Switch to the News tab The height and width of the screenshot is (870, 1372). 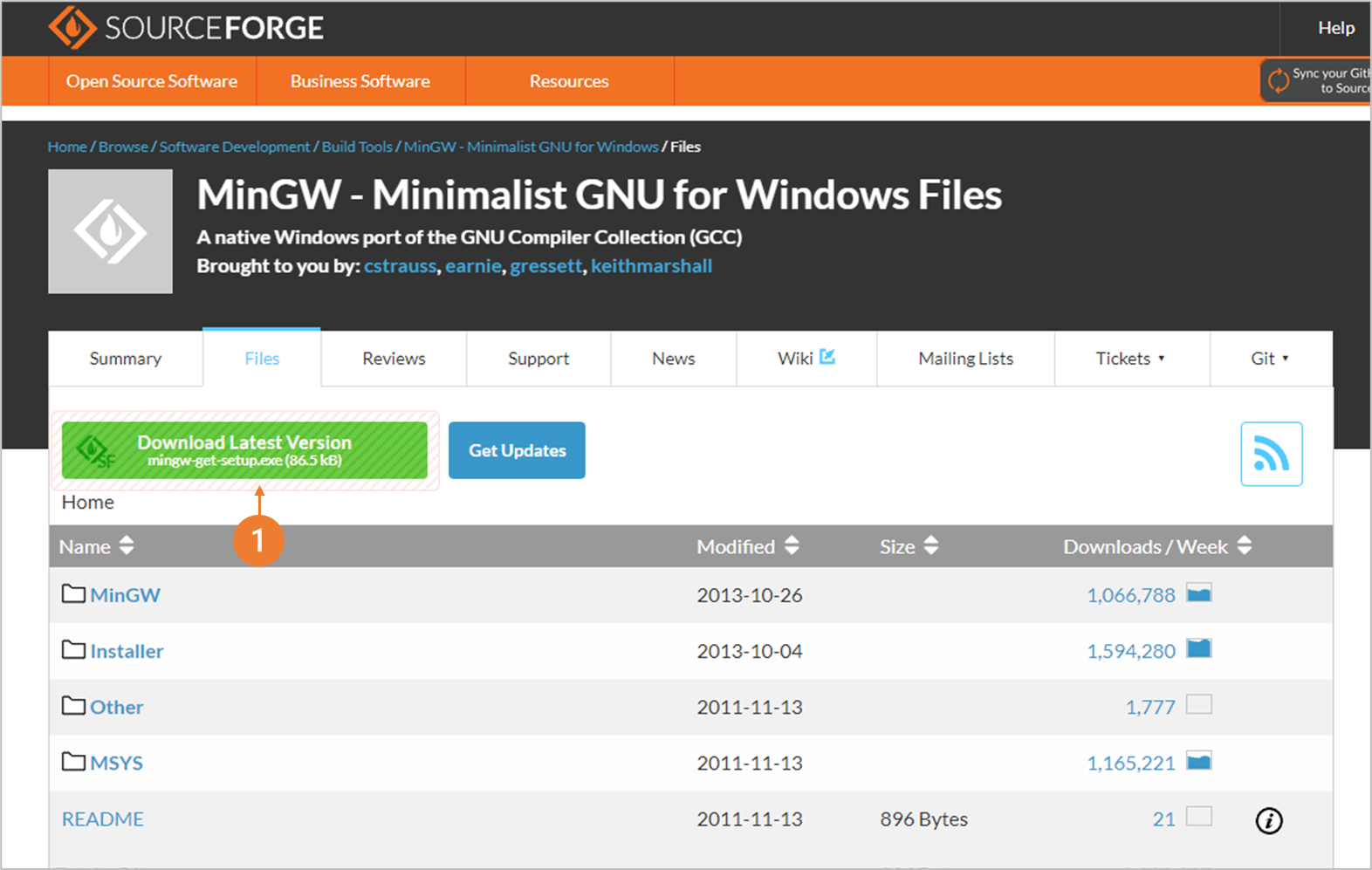point(674,359)
